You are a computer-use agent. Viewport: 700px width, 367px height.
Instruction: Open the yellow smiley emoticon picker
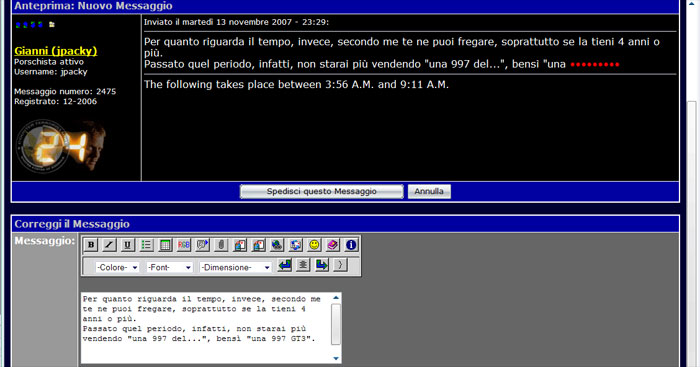click(x=314, y=245)
